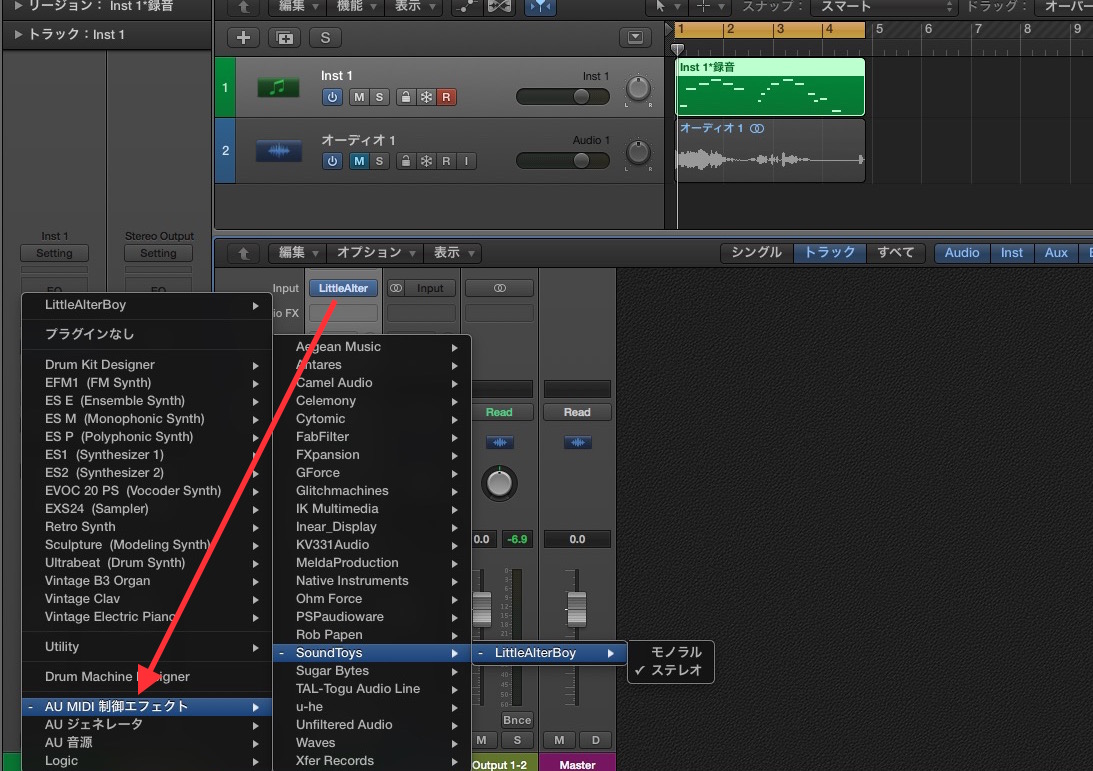The height and width of the screenshot is (771, 1093).
Task: Toggle power button on オーディオ 1 track
Action: click(332, 161)
